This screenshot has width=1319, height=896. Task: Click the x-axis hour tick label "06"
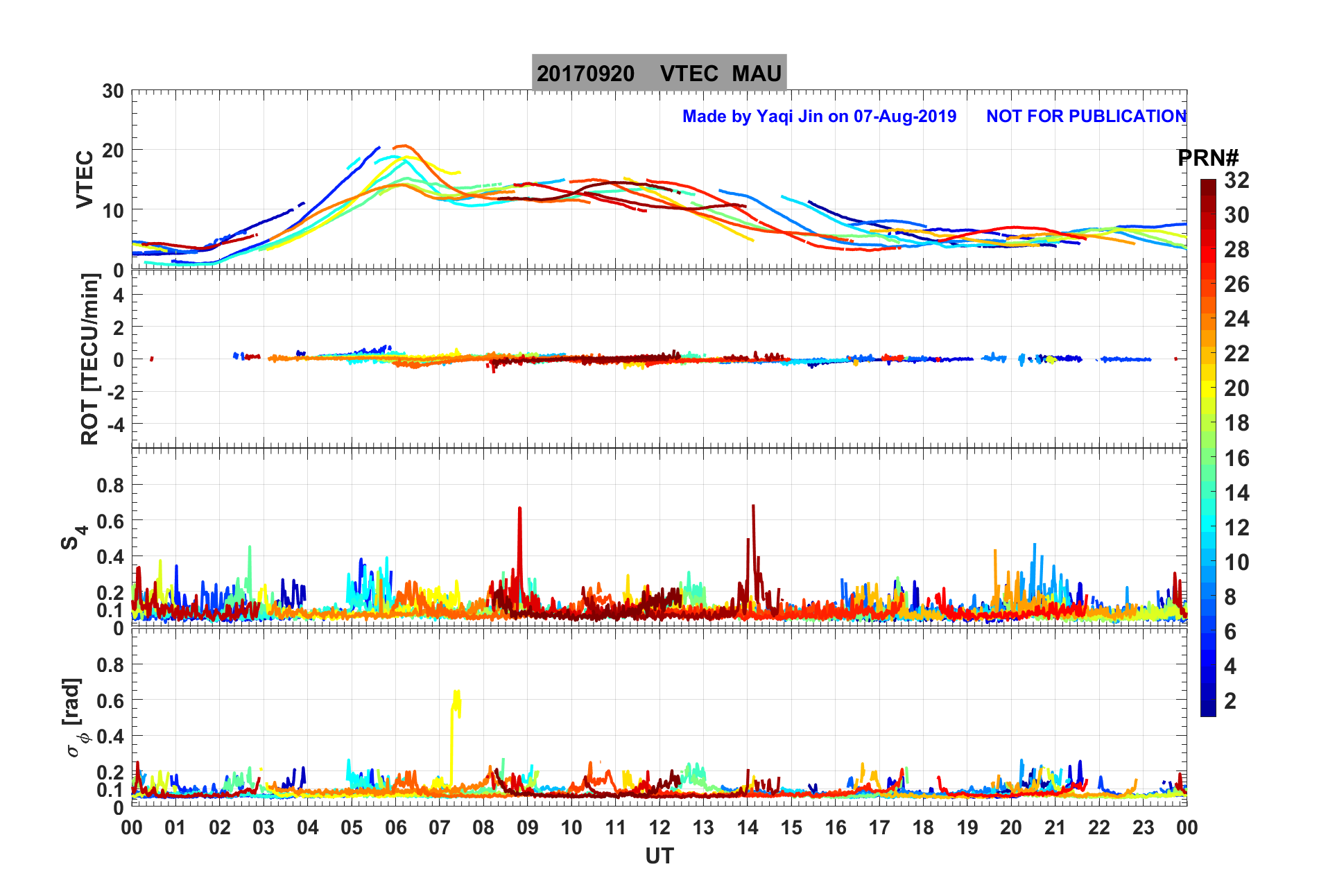click(395, 827)
